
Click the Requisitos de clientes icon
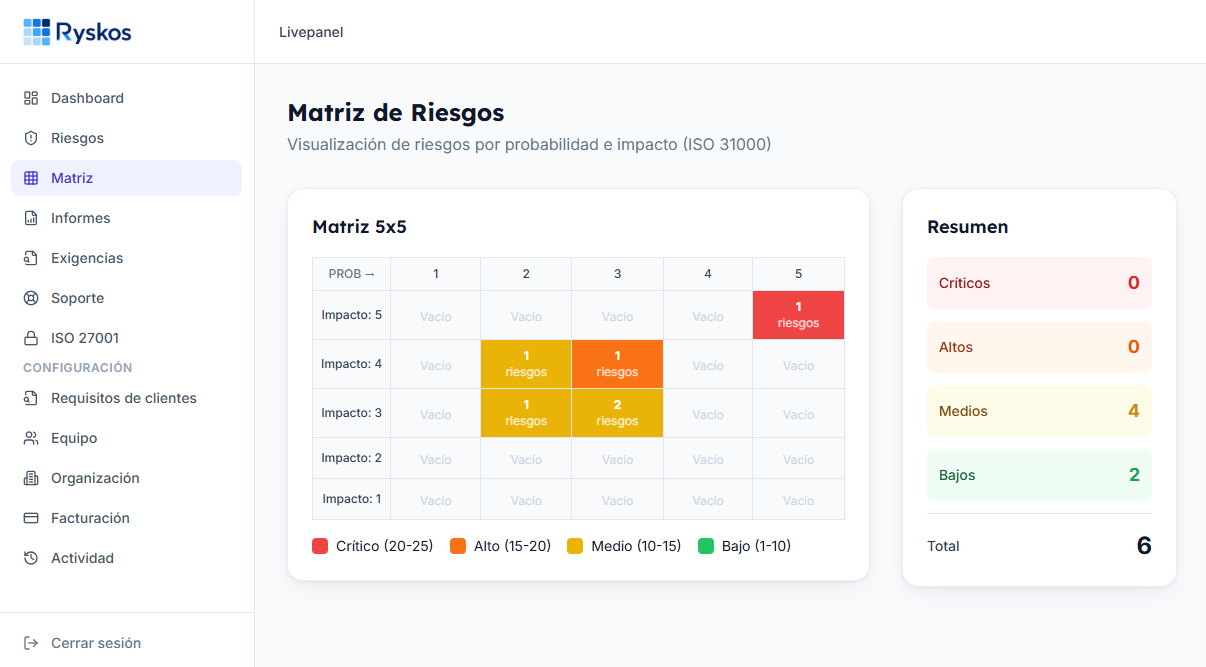pos(31,398)
